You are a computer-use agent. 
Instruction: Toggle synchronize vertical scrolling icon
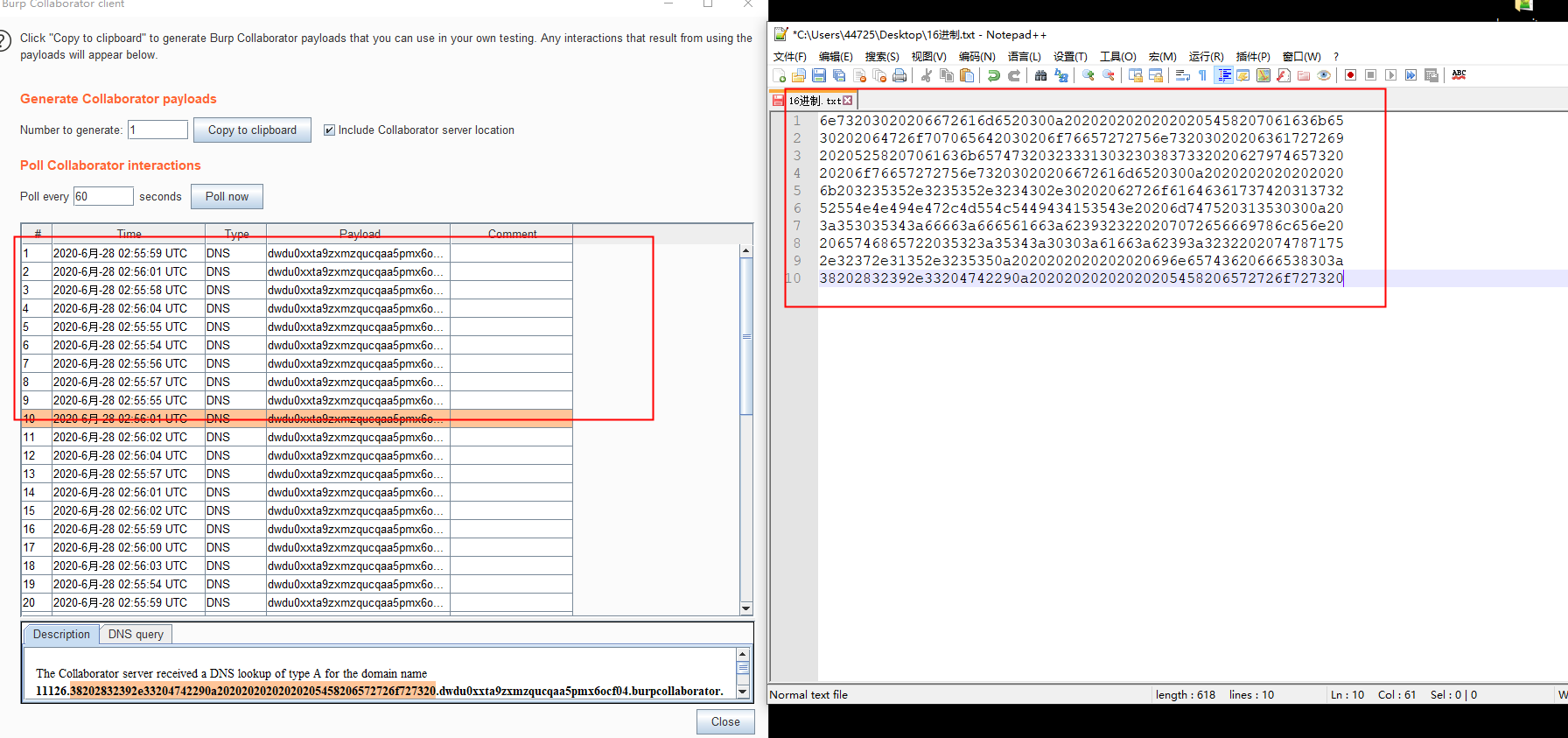coord(1136,75)
